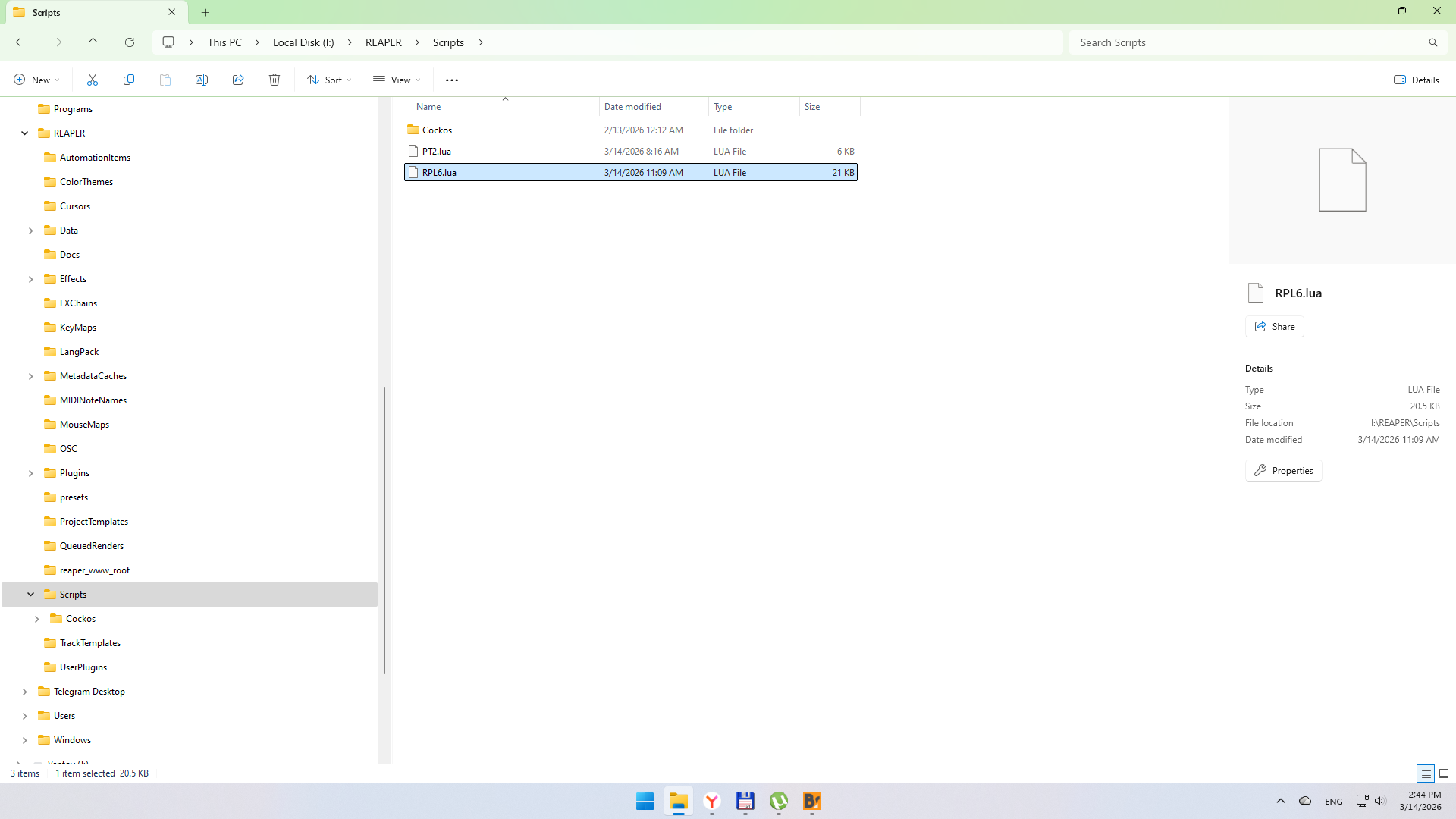Toggle the Details pane button
The width and height of the screenshot is (1456, 819).
(1417, 80)
